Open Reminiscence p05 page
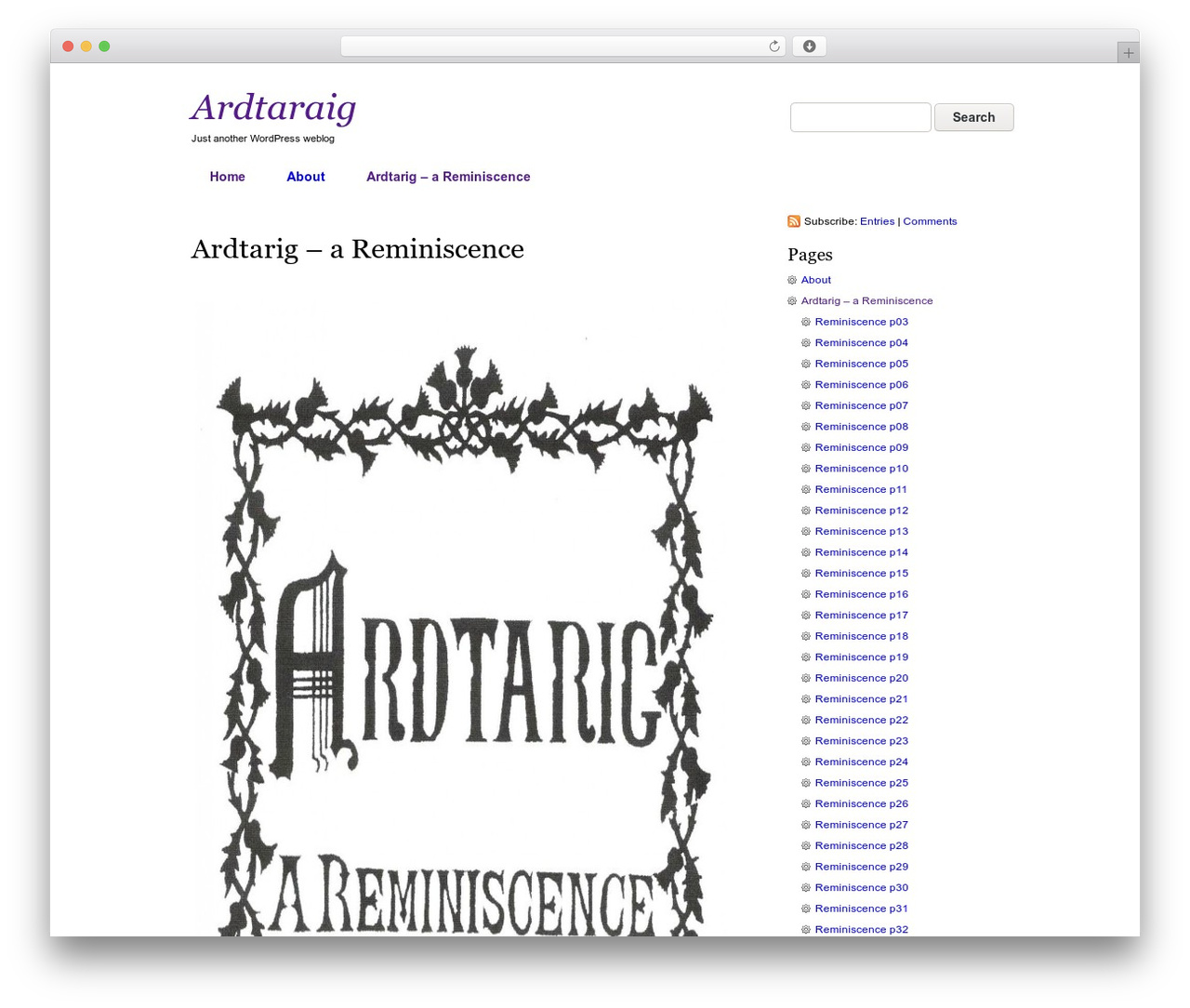Image resolution: width=1190 pixels, height=1008 pixels. coord(861,364)
